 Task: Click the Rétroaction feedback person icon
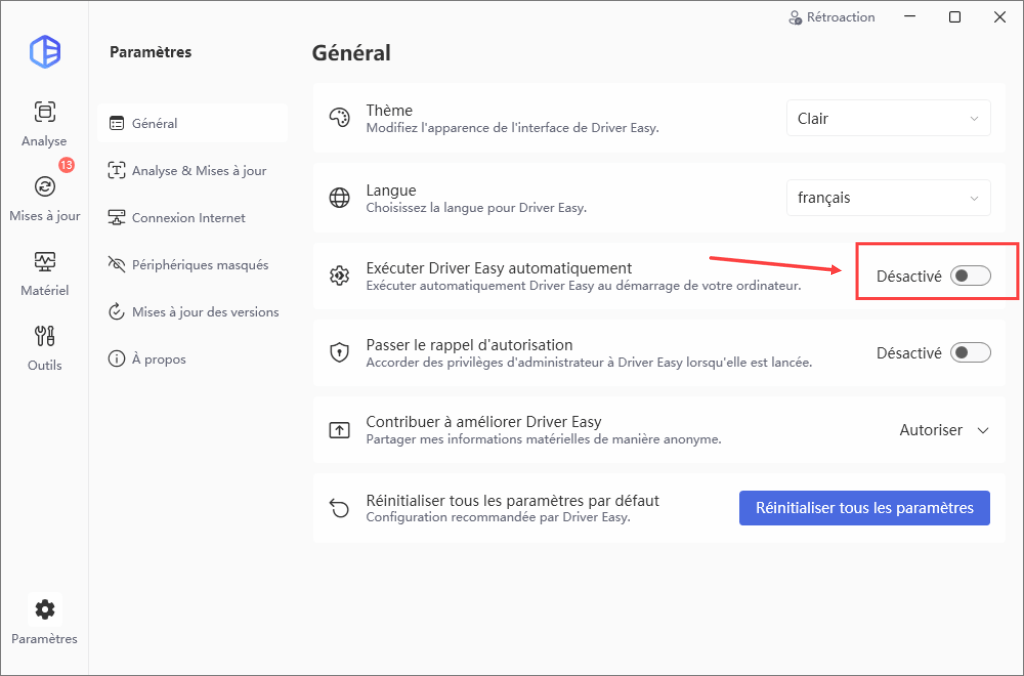[795, 18]
